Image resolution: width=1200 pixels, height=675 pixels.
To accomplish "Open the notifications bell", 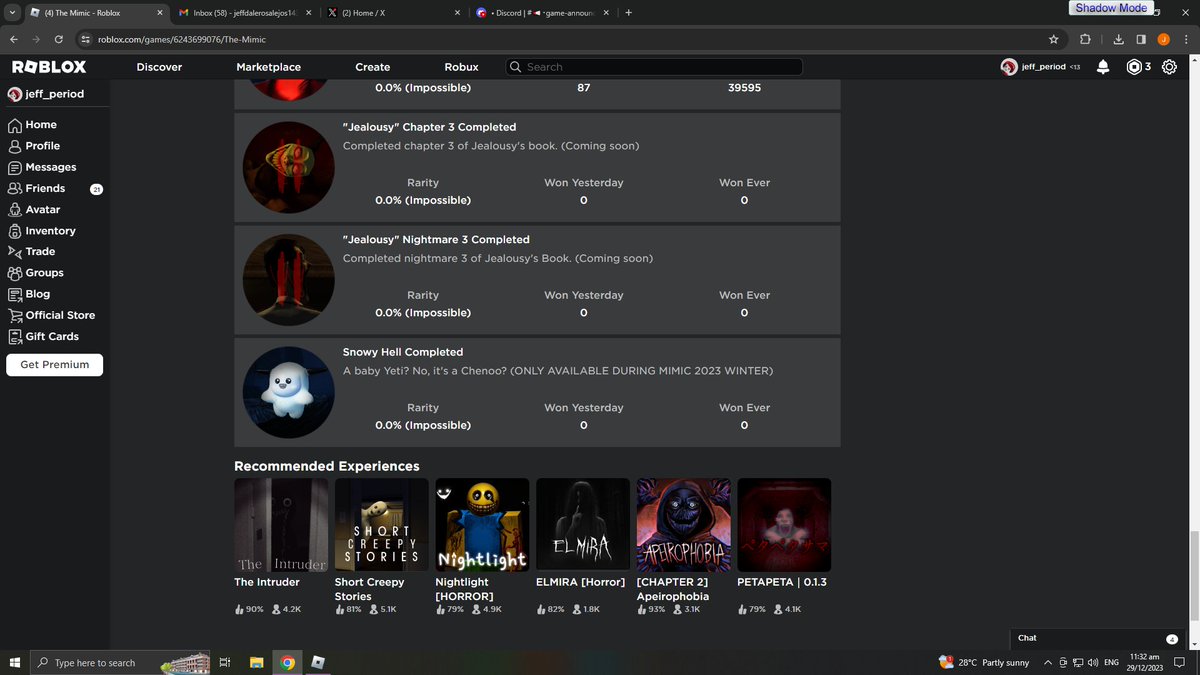I will [x=1103, y=67].
